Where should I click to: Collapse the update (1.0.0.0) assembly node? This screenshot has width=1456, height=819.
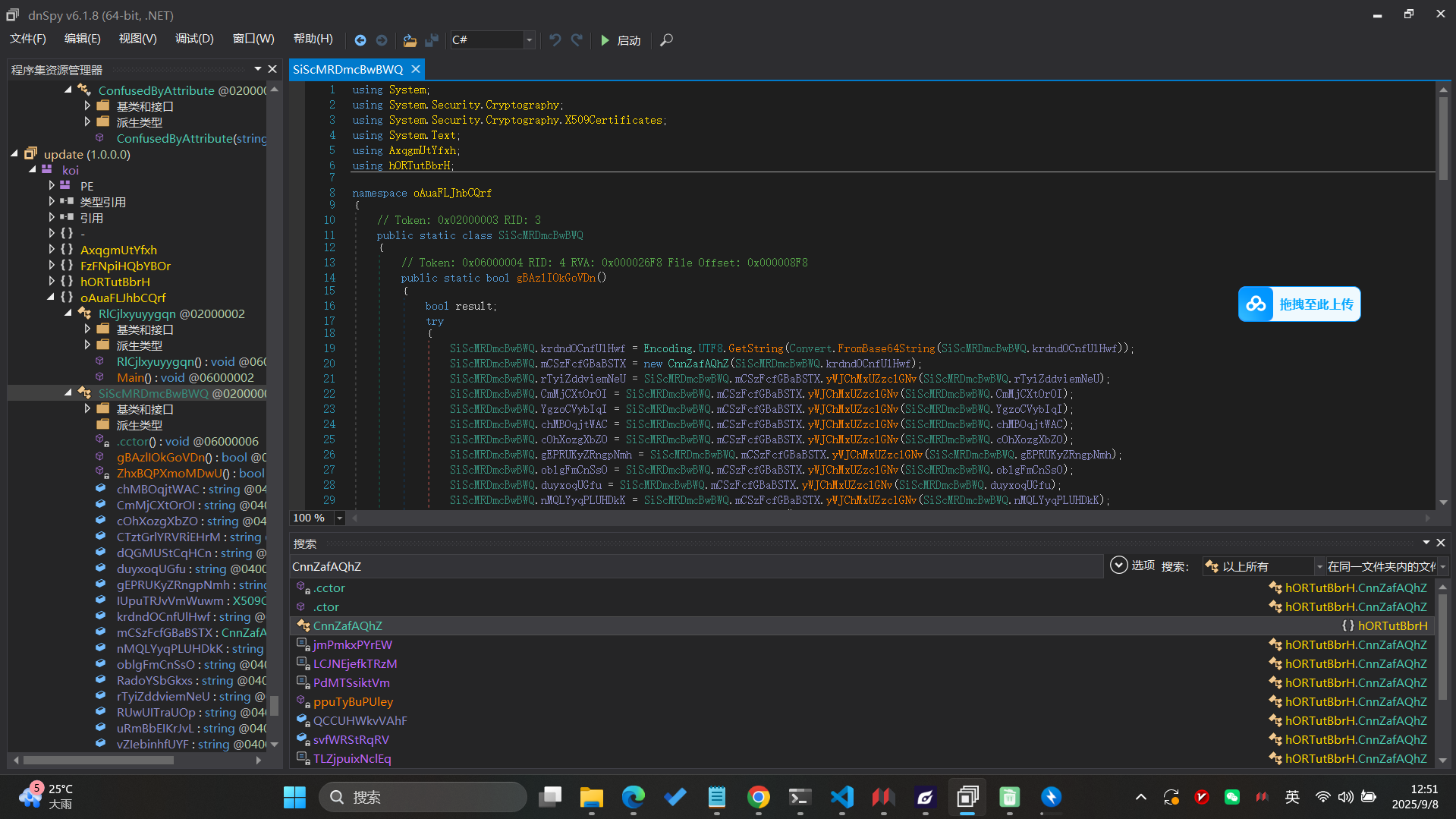(x=14, y=154)
